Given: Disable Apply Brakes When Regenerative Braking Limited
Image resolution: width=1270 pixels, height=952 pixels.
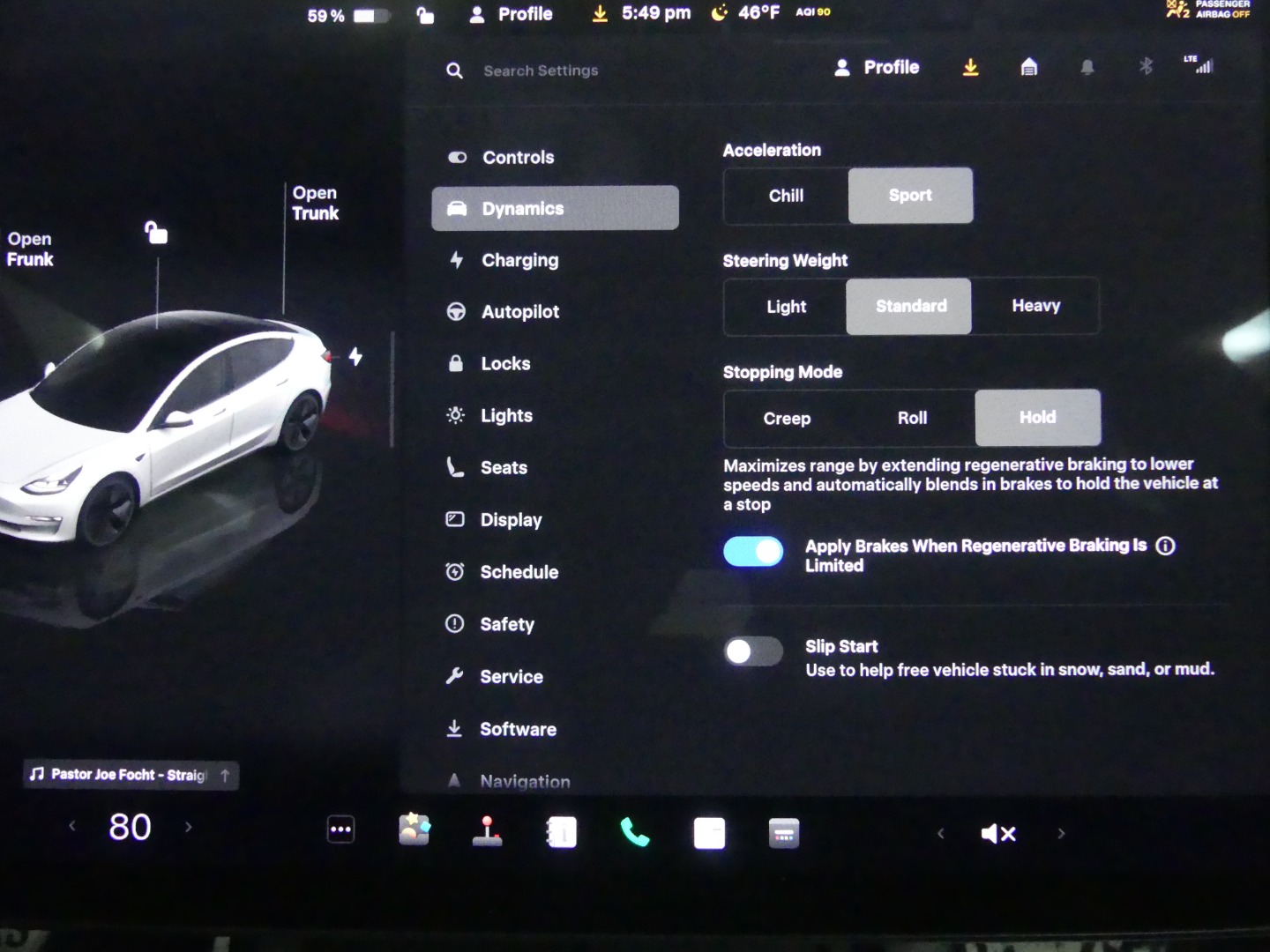Looking at the screenshot, I should [x=753, y=552].
